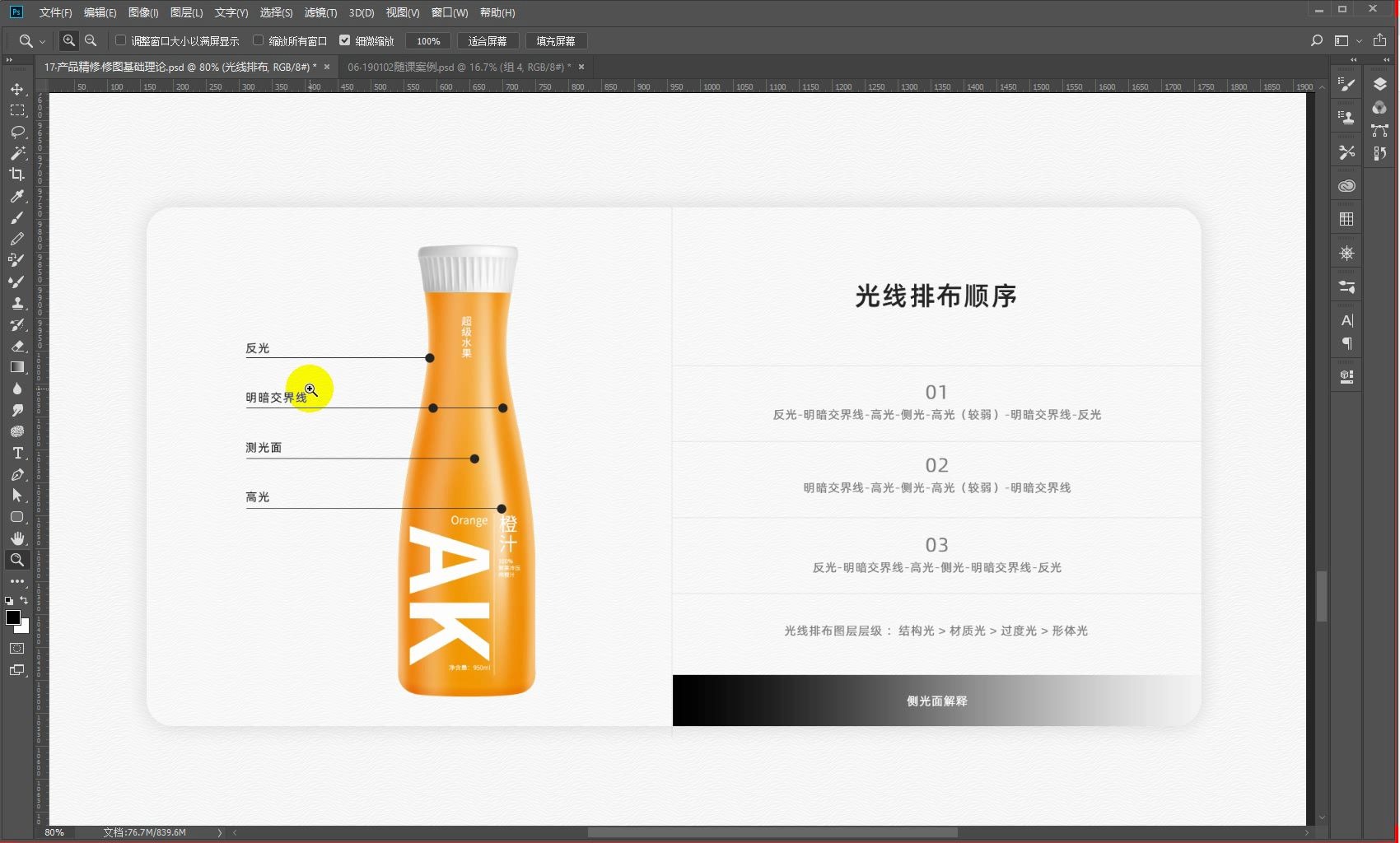The height and width of the screenshot is (843, 1400).
Task: Select the Move tool
Action: pos(16,90)
